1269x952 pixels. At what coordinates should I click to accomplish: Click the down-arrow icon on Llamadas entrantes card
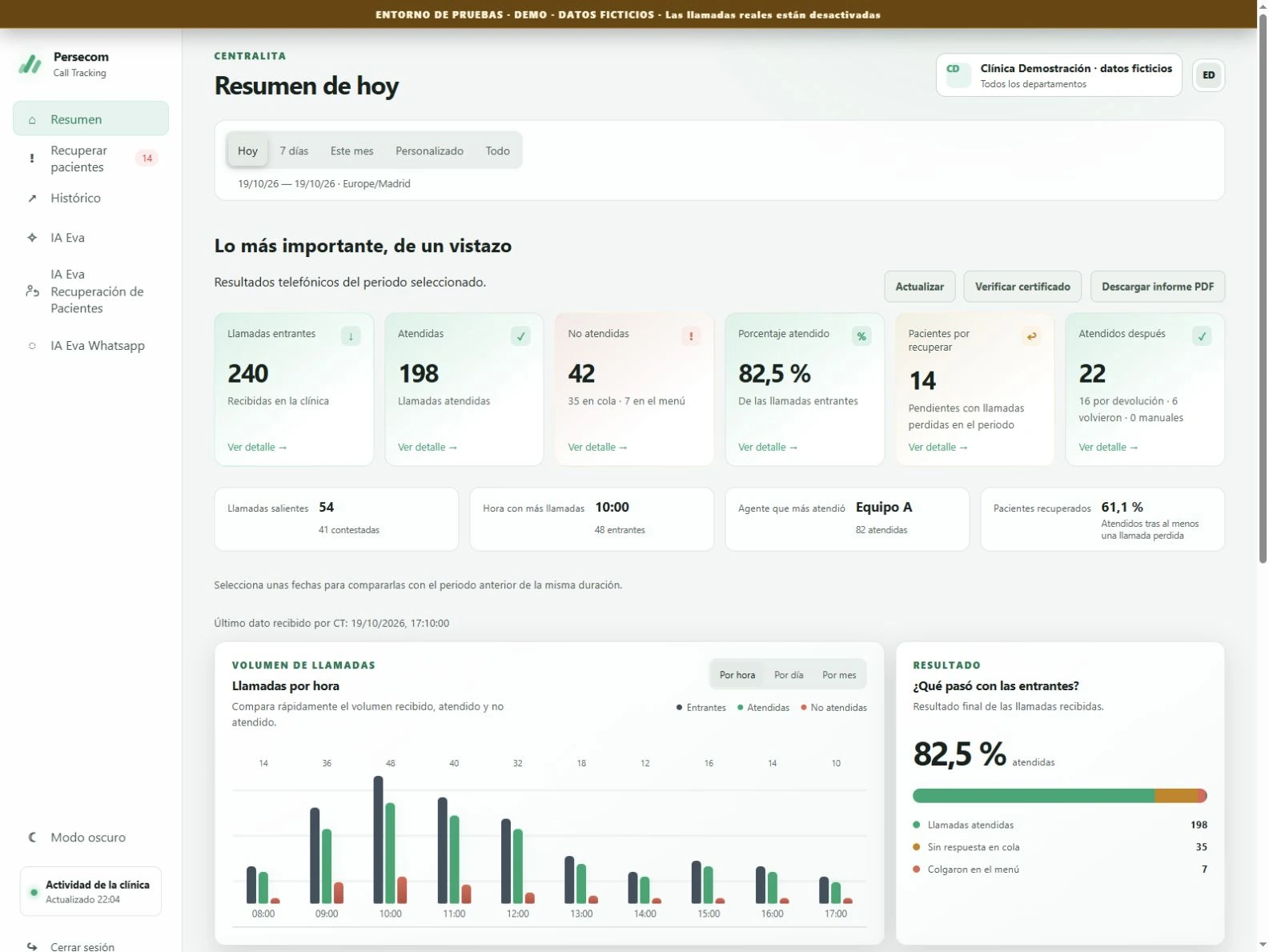[351, 336]
